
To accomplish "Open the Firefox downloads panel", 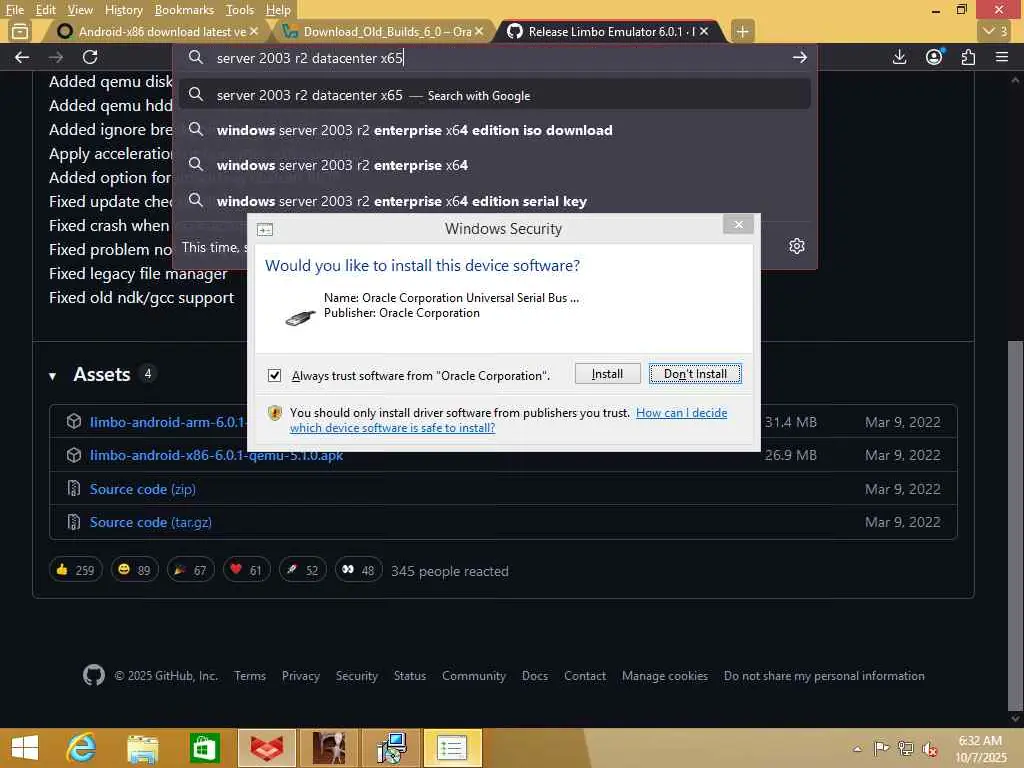I will pyautogui.click(x=899, y=57).
